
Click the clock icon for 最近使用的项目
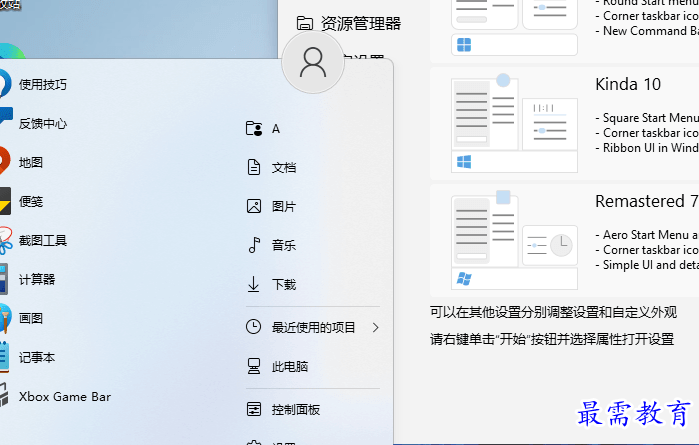(x=254, y=327)
